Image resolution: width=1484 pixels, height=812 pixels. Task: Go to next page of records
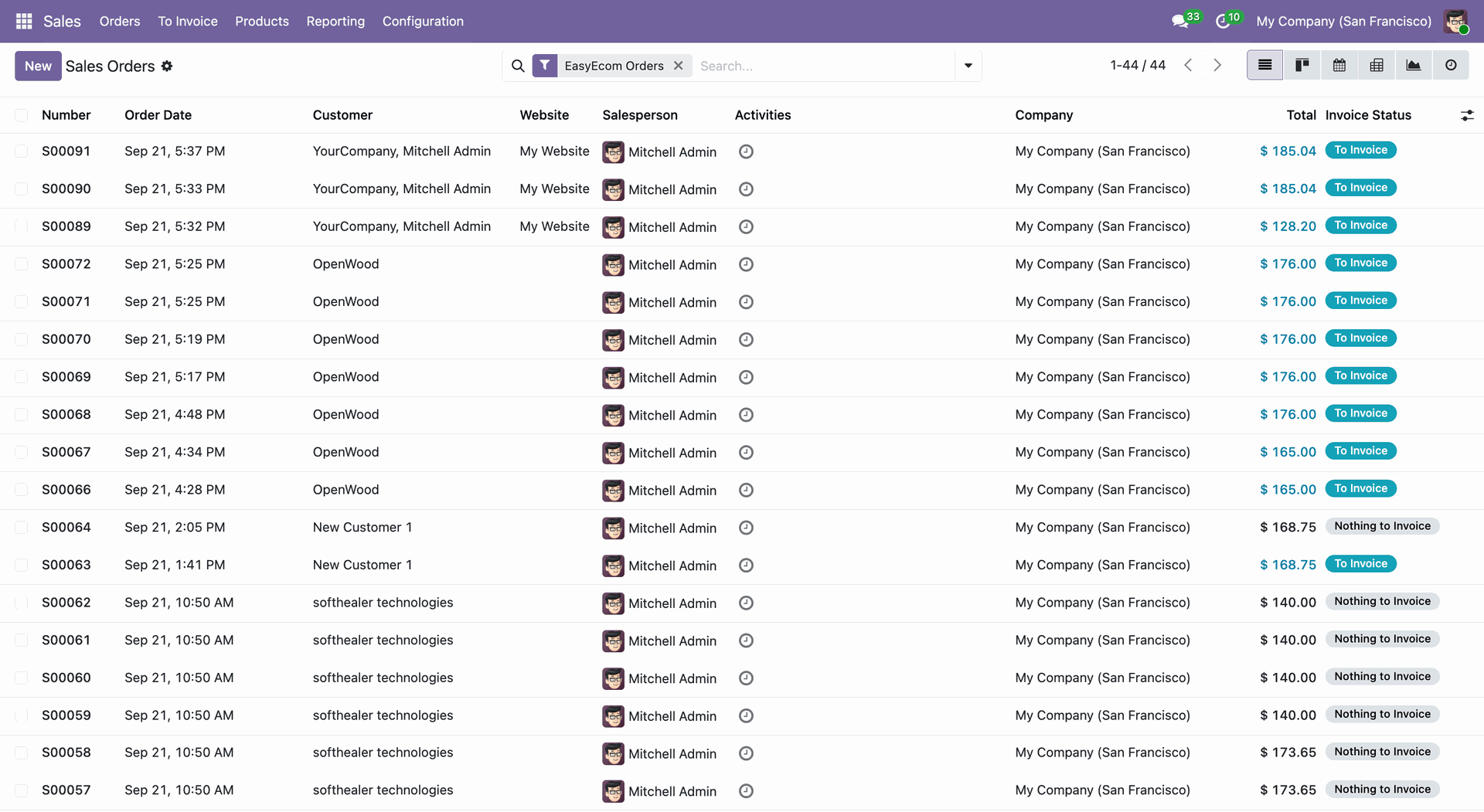1217,65
